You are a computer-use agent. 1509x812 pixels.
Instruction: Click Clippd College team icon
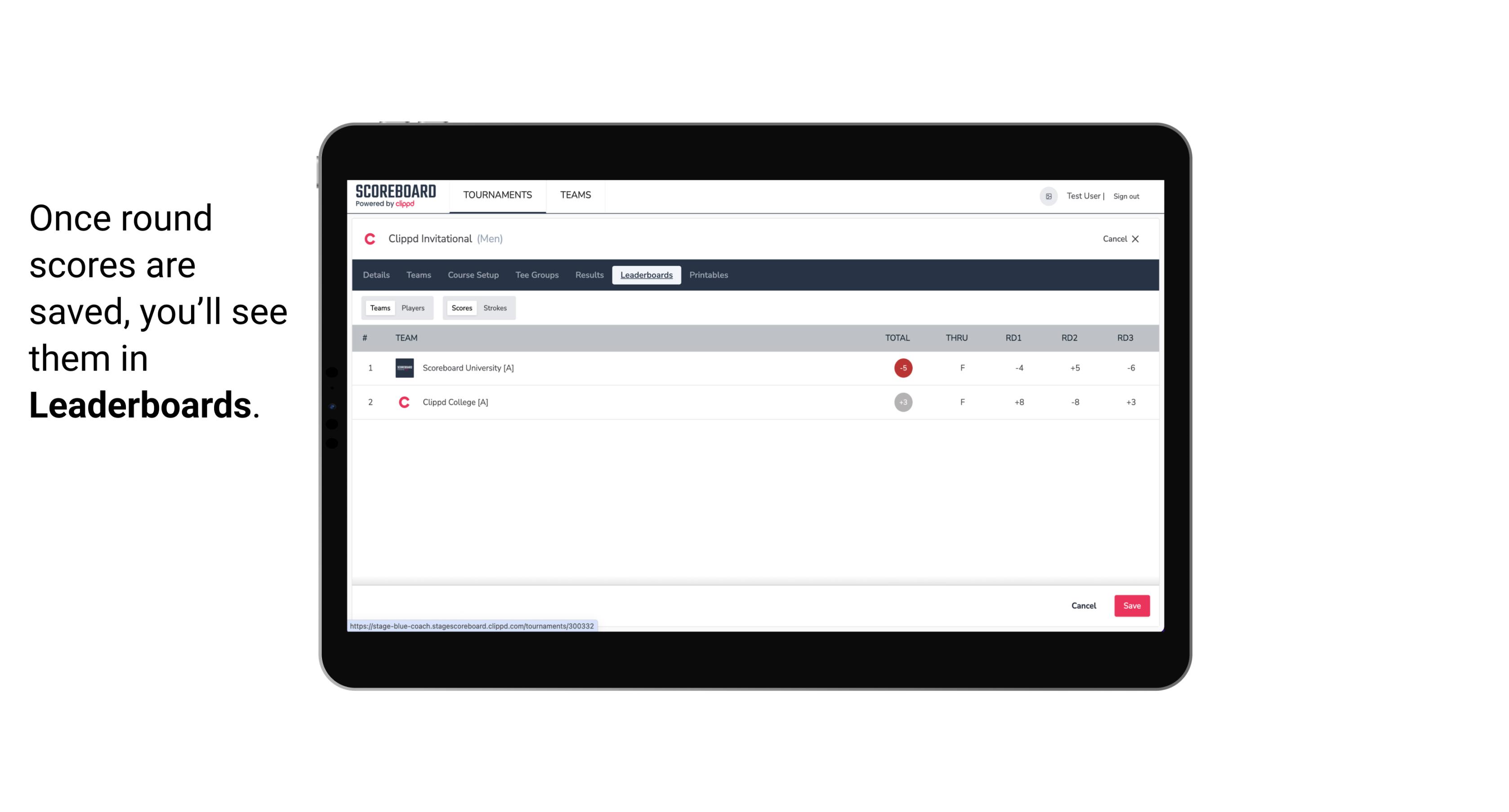pyautogui.click(x=403, y=402)
